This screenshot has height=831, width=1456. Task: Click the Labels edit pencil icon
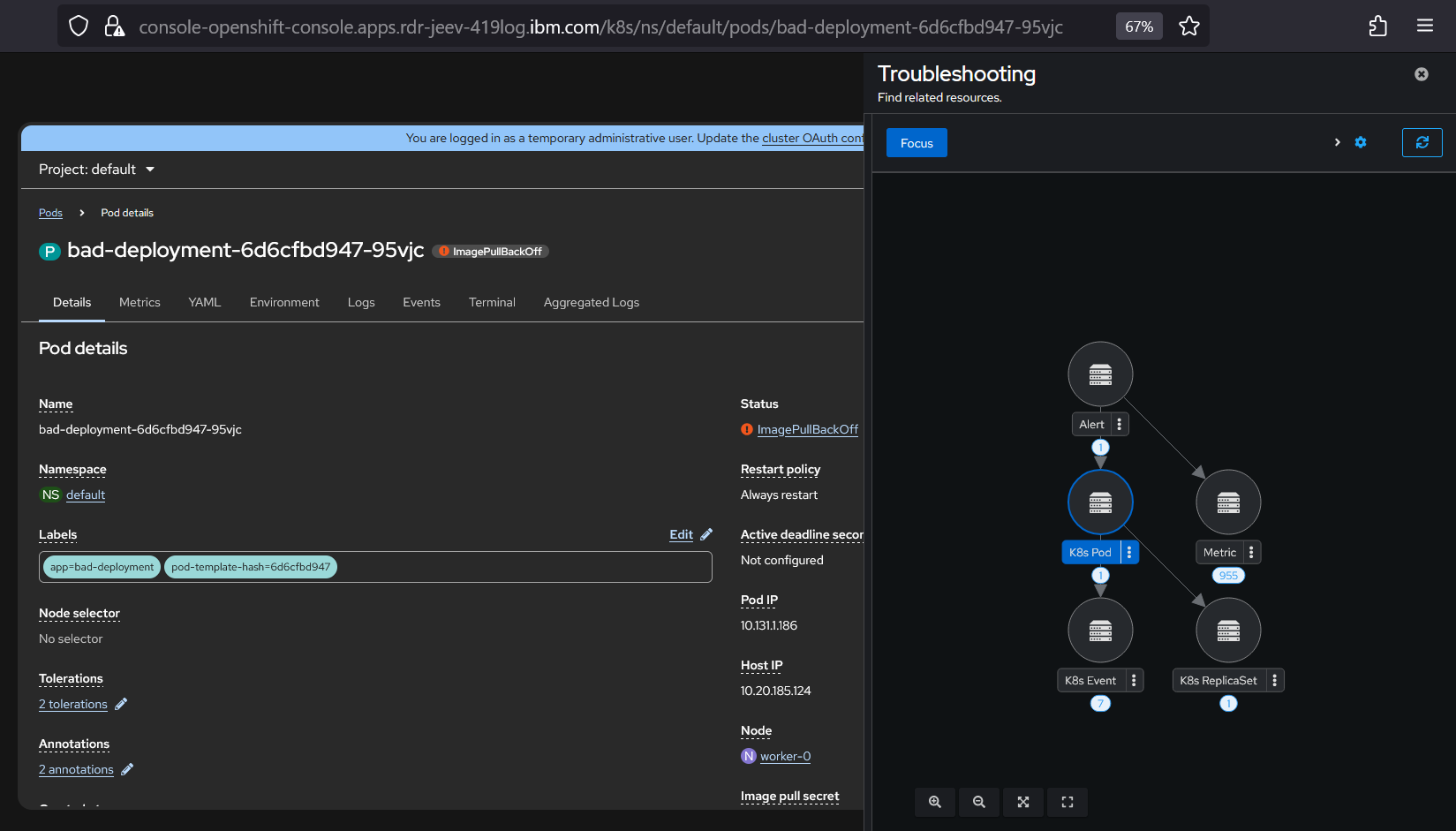(706, 534)
